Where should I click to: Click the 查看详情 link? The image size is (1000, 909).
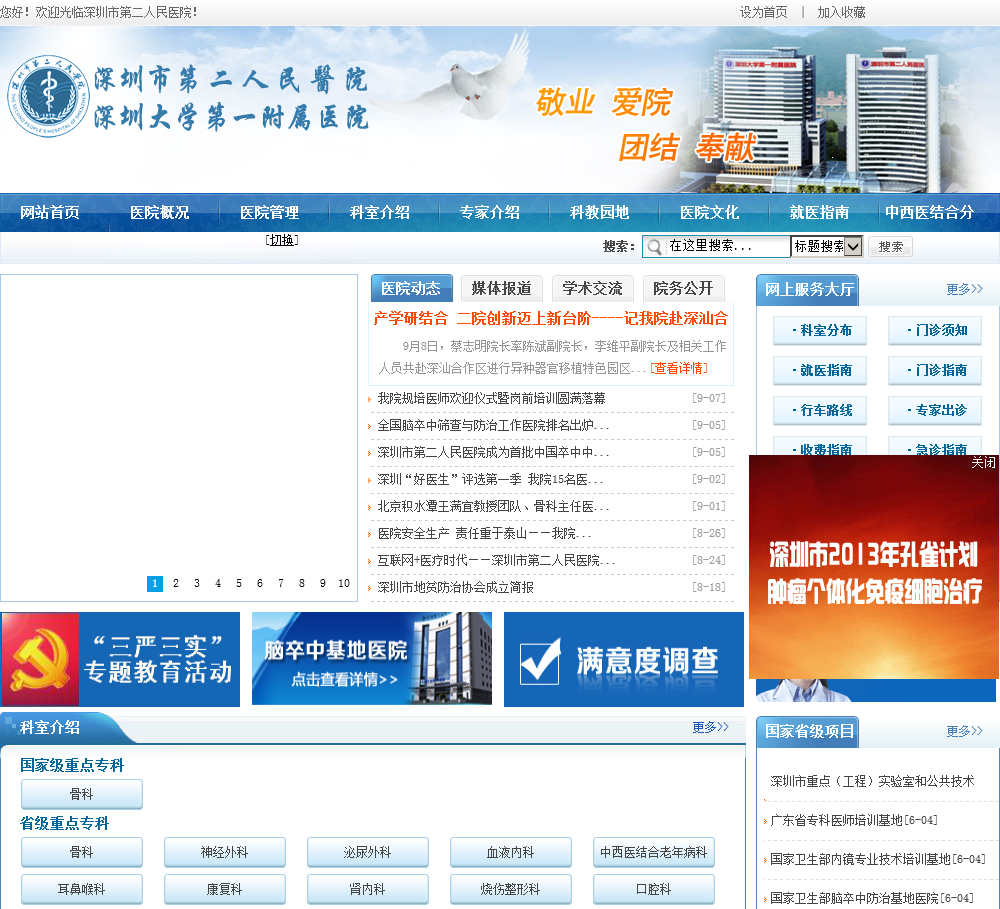[x=679, y=368]
